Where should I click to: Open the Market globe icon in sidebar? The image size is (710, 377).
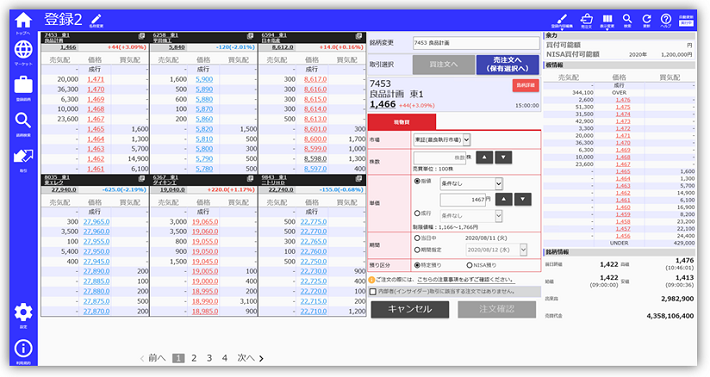pos(23,50)
